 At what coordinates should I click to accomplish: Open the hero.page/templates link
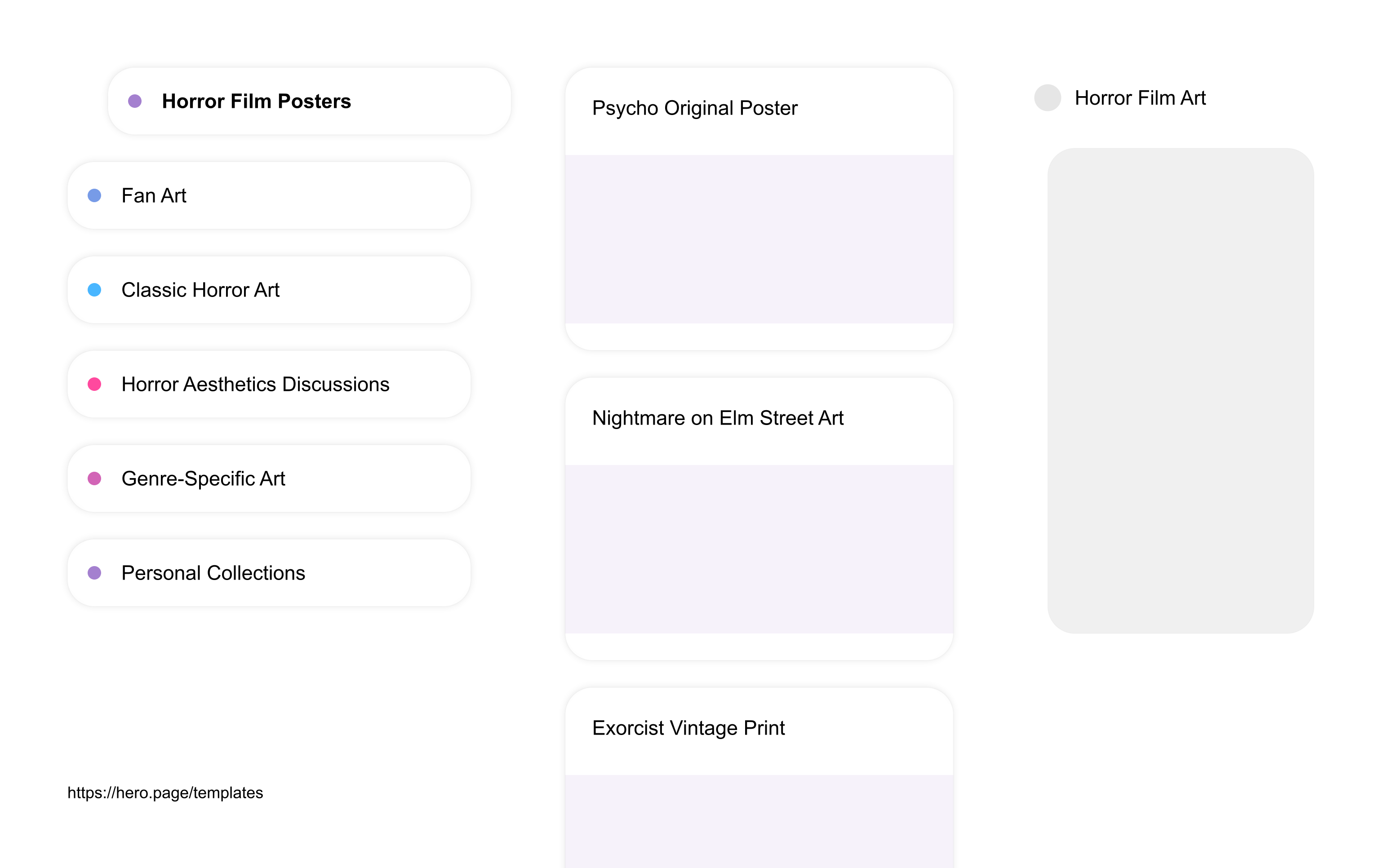coord(165,793)
